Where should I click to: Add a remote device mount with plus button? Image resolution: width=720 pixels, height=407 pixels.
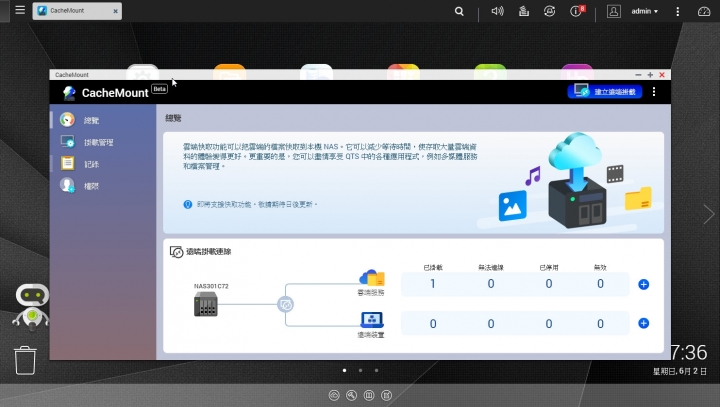(643, 323)
